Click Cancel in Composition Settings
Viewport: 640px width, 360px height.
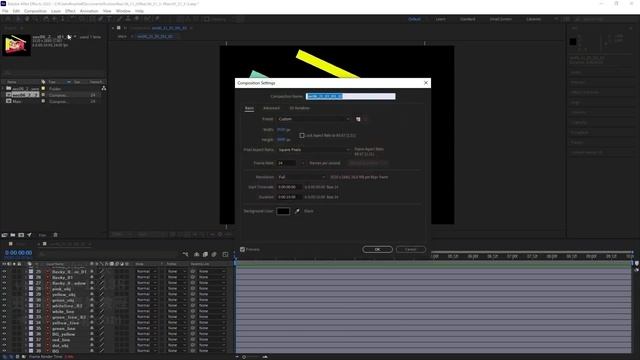(411, 249)
